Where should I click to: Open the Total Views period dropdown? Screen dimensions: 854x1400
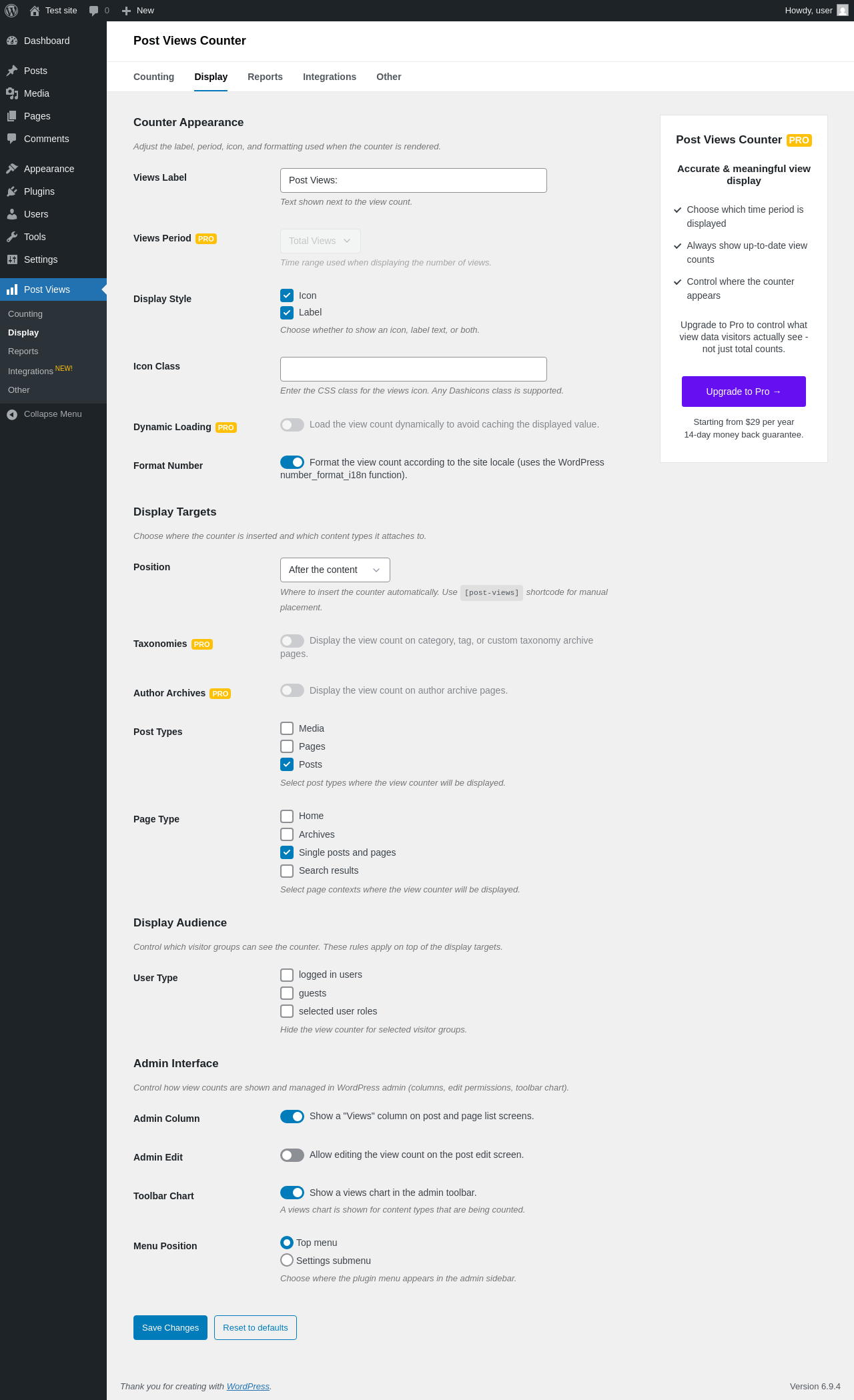tap(320, 241)
